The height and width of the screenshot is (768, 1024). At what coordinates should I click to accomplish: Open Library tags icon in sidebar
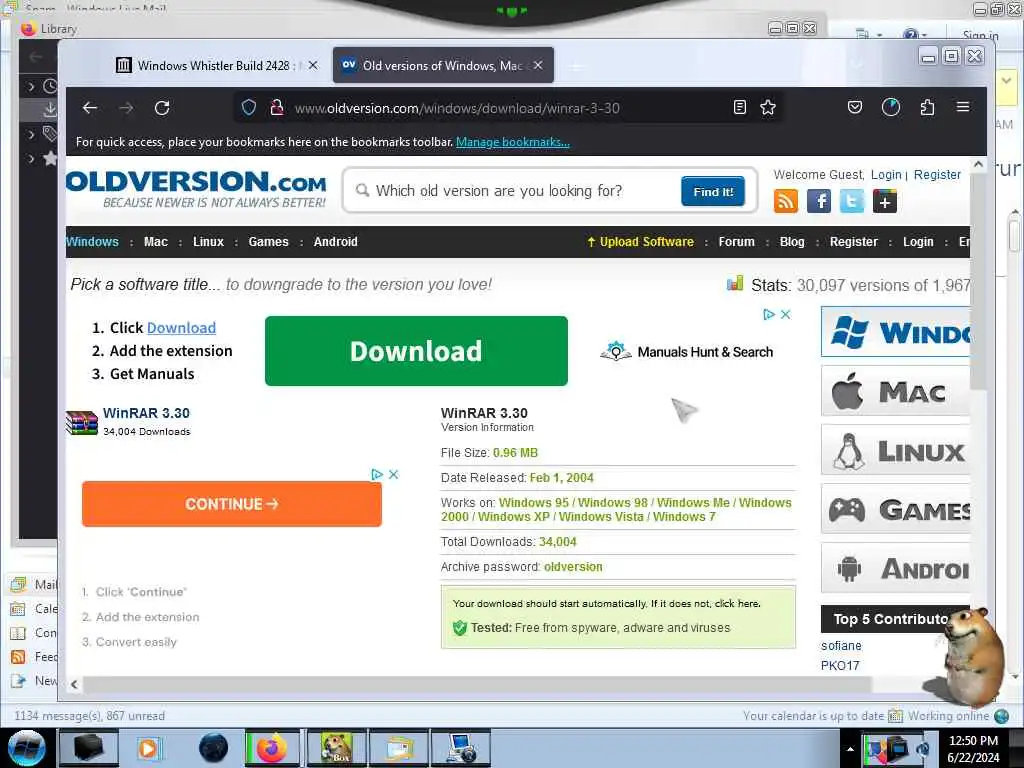point(50,134)
